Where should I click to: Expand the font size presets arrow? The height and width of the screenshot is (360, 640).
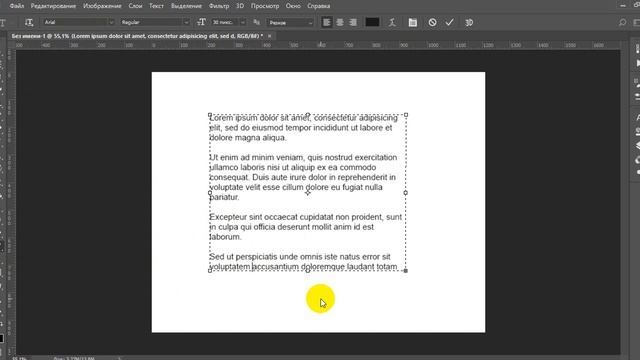[x=242, y=22]
